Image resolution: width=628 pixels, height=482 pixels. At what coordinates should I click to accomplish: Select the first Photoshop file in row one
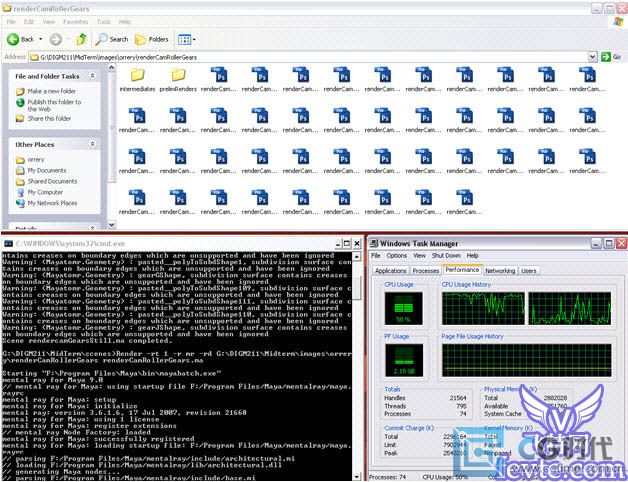pos(219,75)
